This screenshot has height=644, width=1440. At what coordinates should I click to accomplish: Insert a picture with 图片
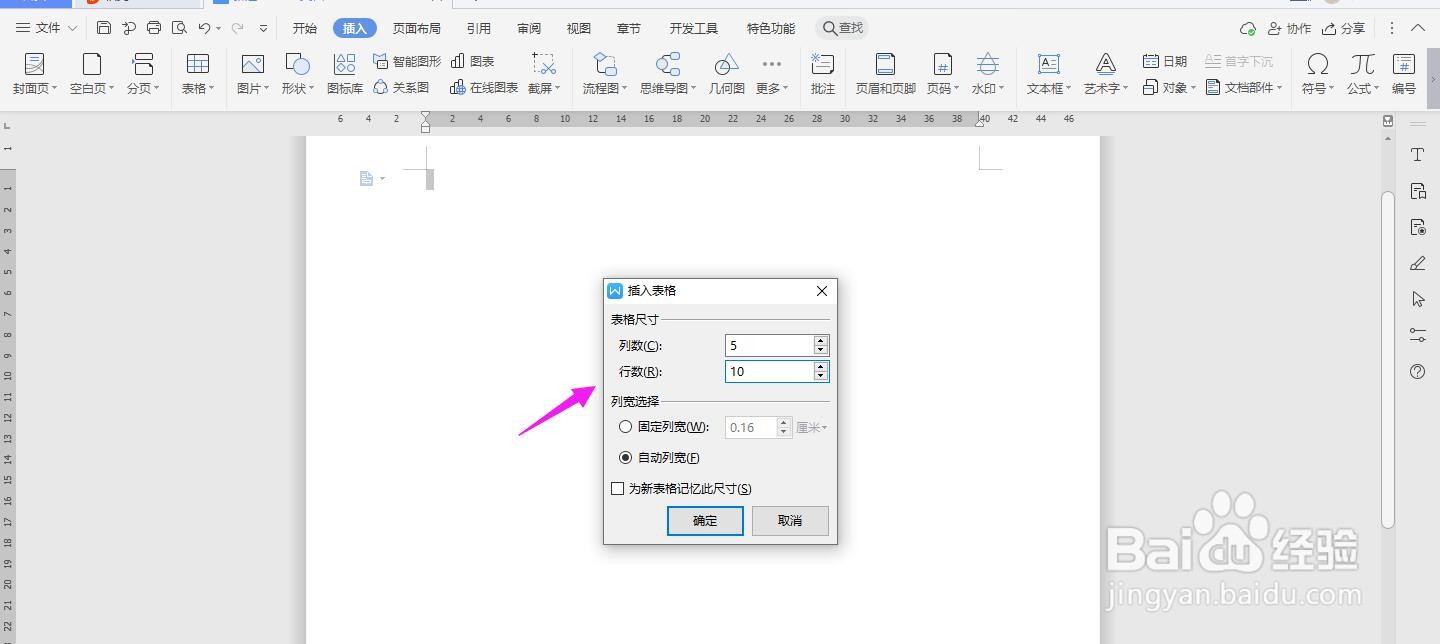coord(253,74)
